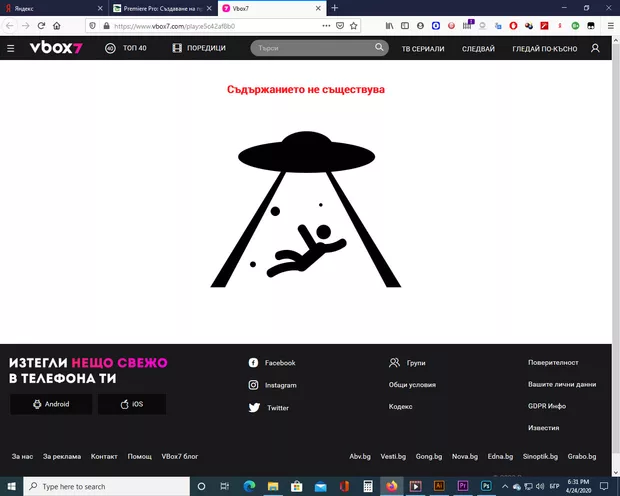620x496 pixels.
Task: Open Calculator from taskbar
Action: 368,486
